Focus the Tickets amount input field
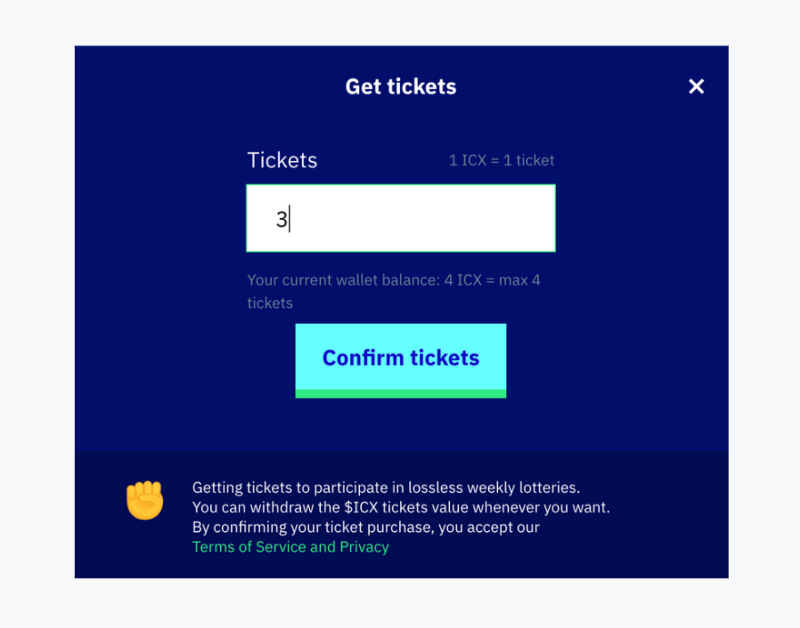Viewport: 800px width, 628px height. [x=401, y=218]
